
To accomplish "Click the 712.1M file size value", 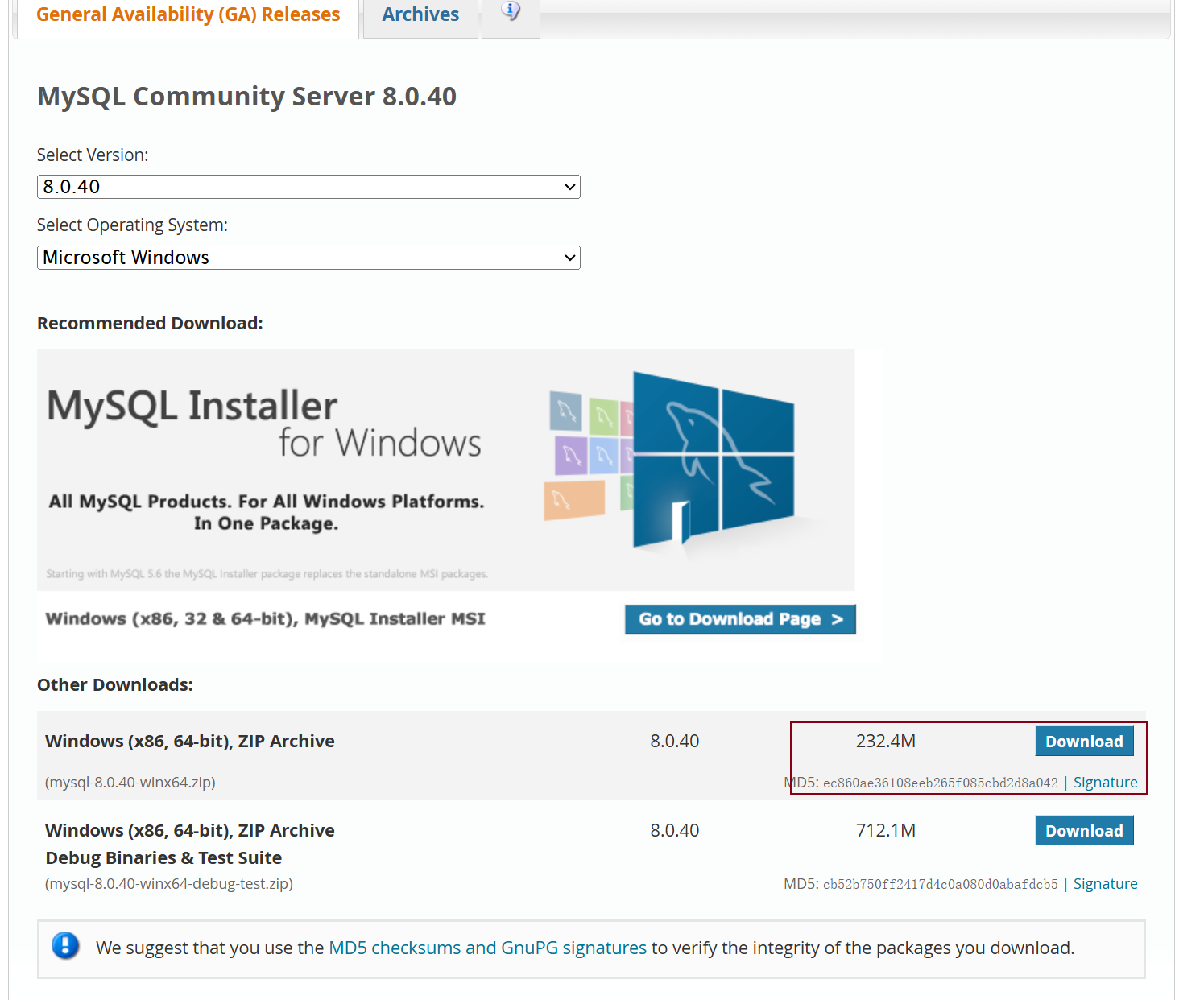I will (x=885, y=830).
